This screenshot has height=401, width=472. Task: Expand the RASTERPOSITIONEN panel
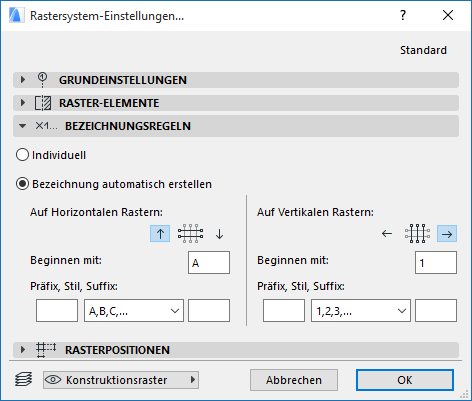(236, 350)
